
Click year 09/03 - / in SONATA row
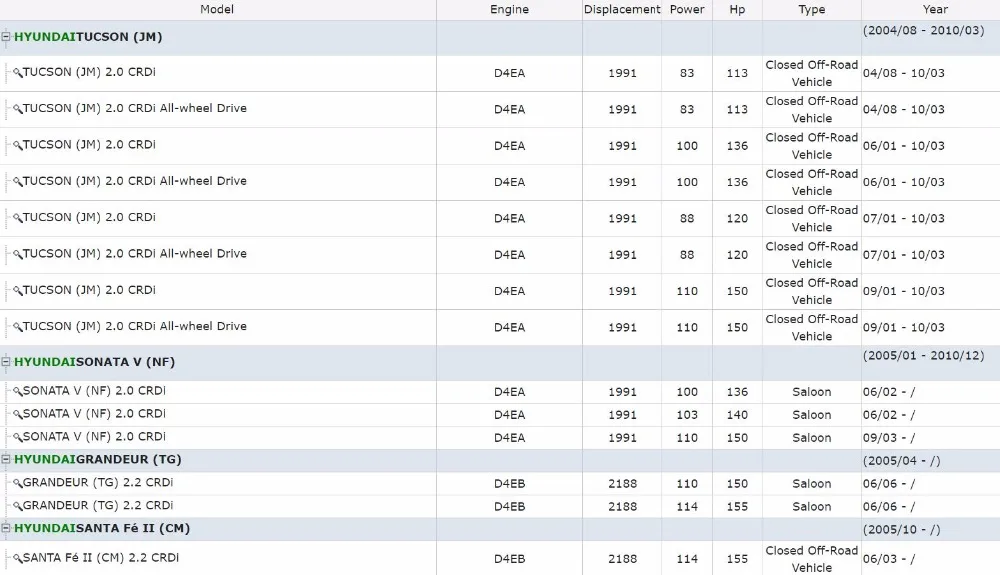click(888, 438)
